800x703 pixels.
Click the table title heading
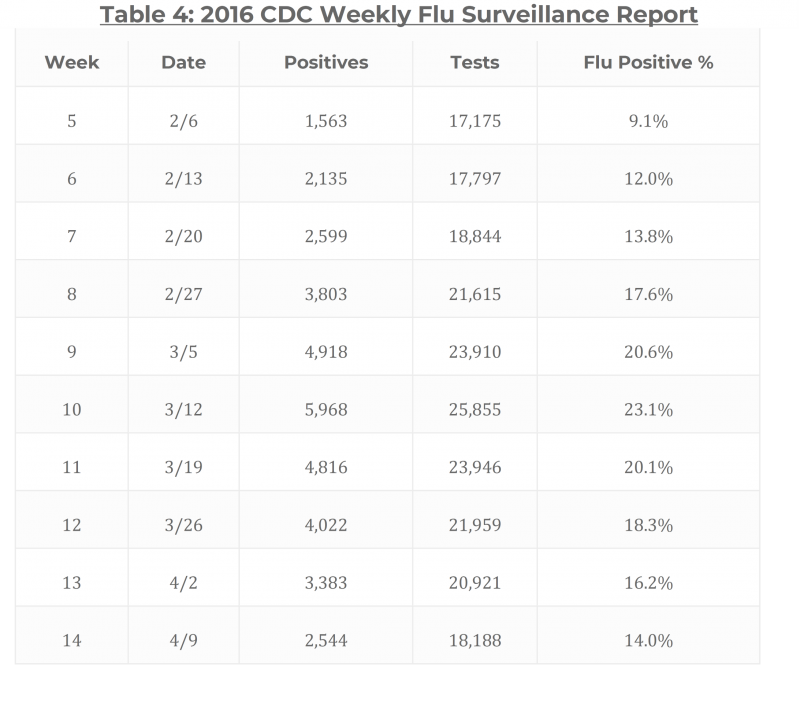coord(400,14)
